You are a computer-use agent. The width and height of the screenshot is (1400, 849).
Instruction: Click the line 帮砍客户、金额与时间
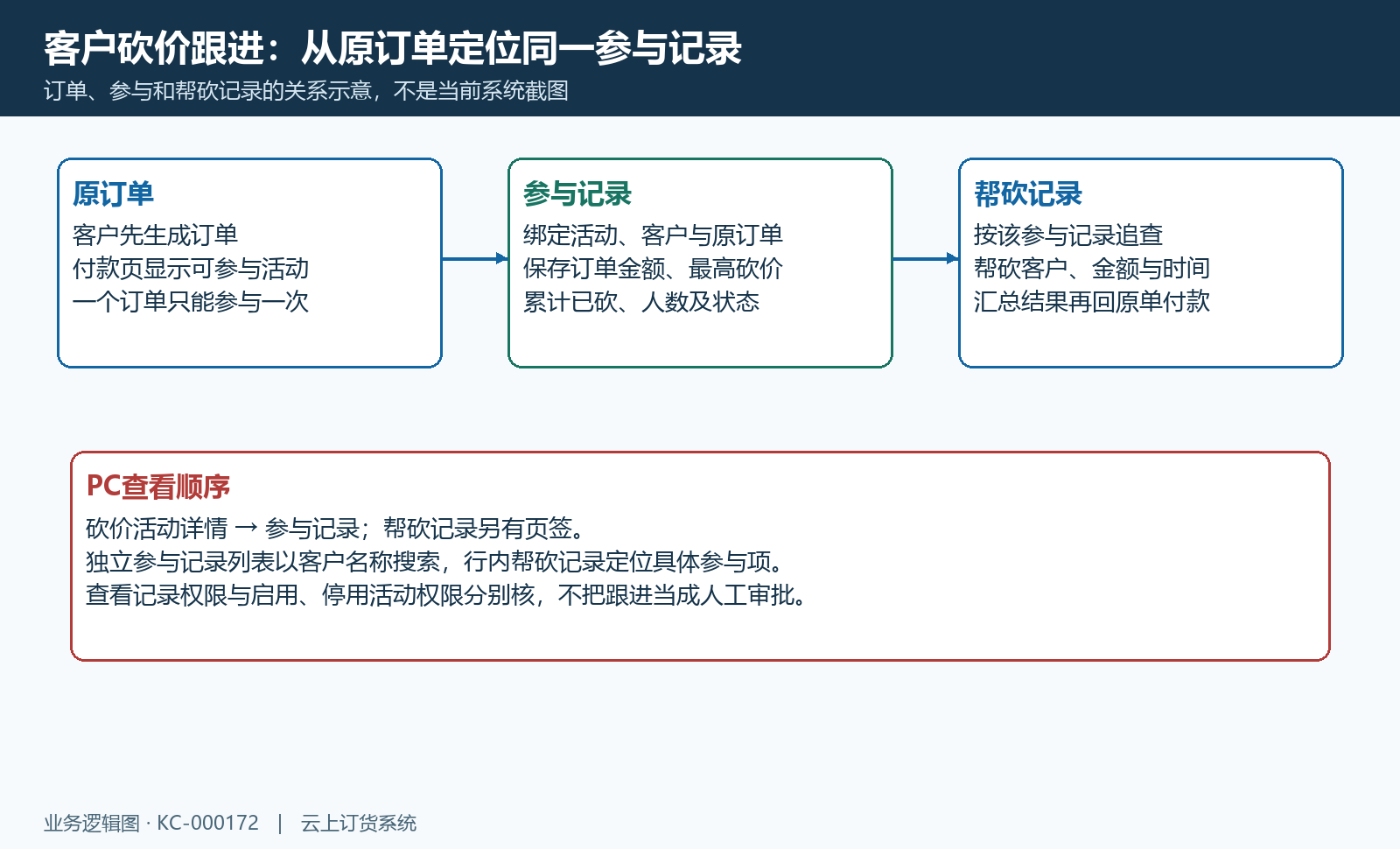click(1092, 268)
